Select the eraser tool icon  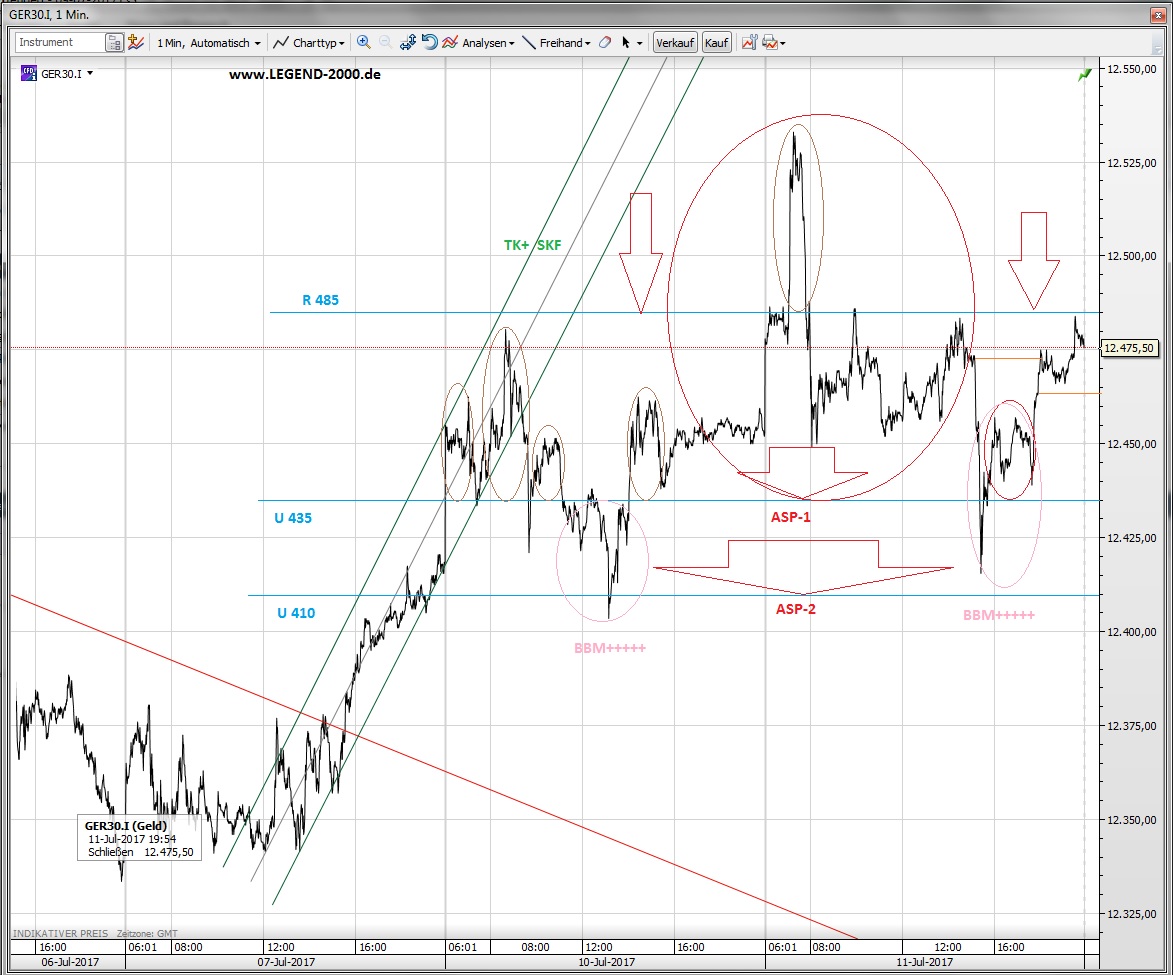604,43
